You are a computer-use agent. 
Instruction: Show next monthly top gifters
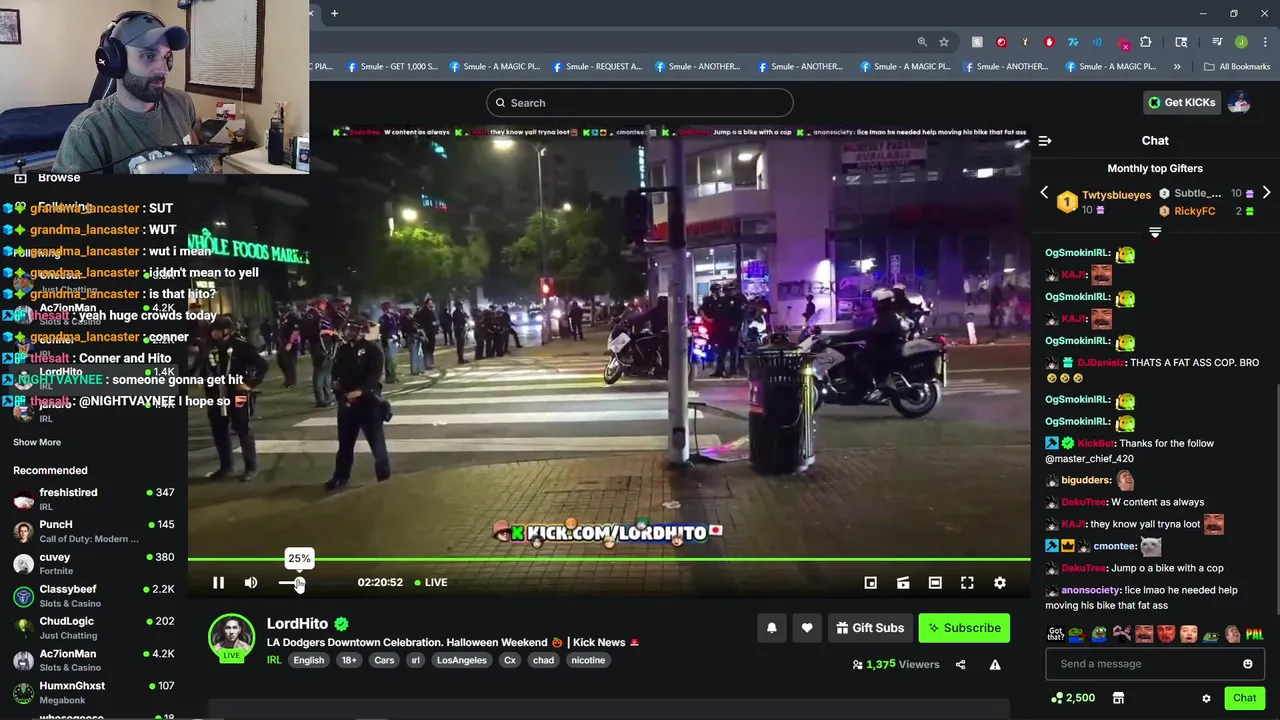pyautogui.click(x=1266, y=193)
